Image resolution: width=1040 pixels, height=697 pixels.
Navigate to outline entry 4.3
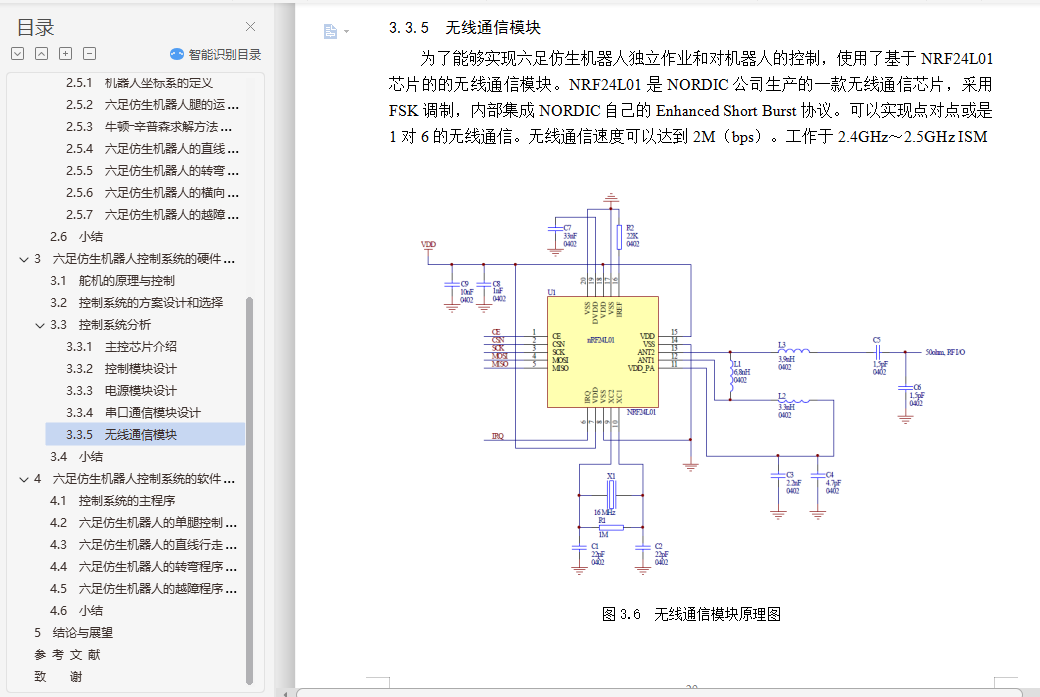(143, 544)
